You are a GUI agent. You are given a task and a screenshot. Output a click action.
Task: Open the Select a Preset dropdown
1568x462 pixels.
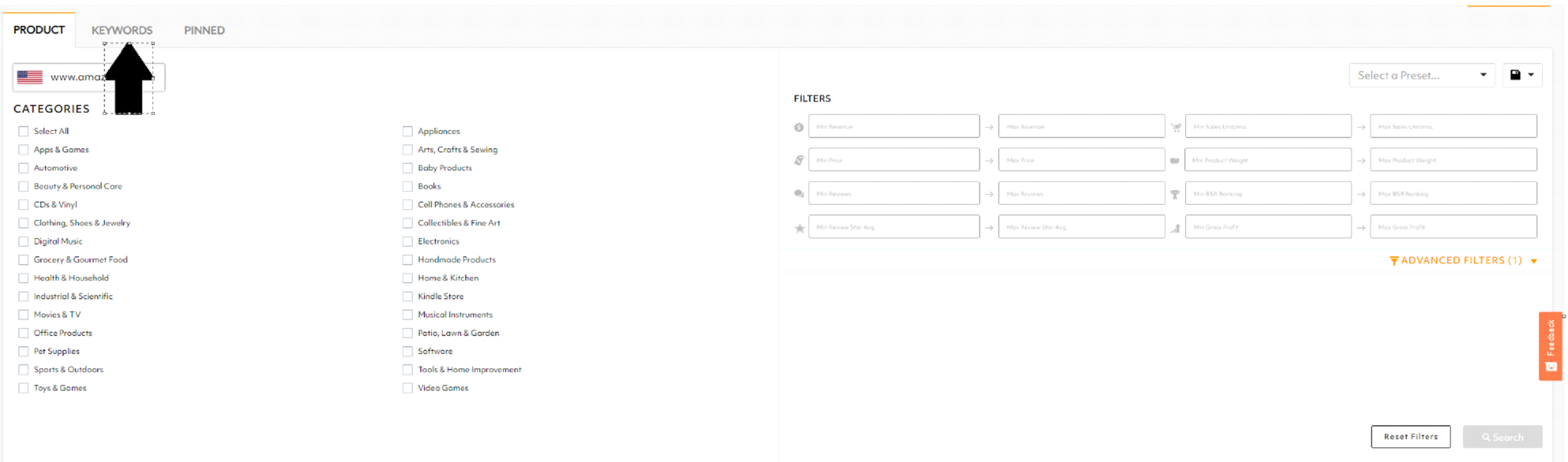click(1421, 75)
